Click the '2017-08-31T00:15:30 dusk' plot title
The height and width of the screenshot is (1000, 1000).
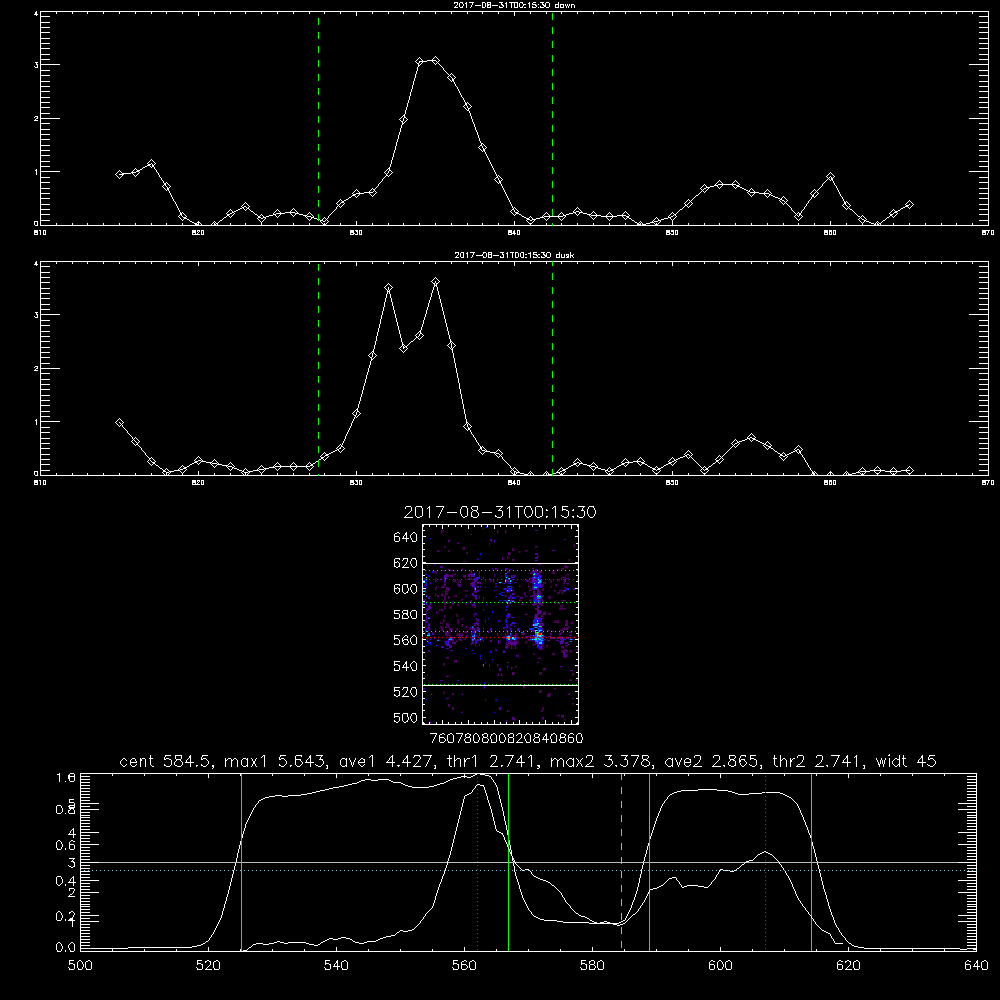(x=514, y=255)
